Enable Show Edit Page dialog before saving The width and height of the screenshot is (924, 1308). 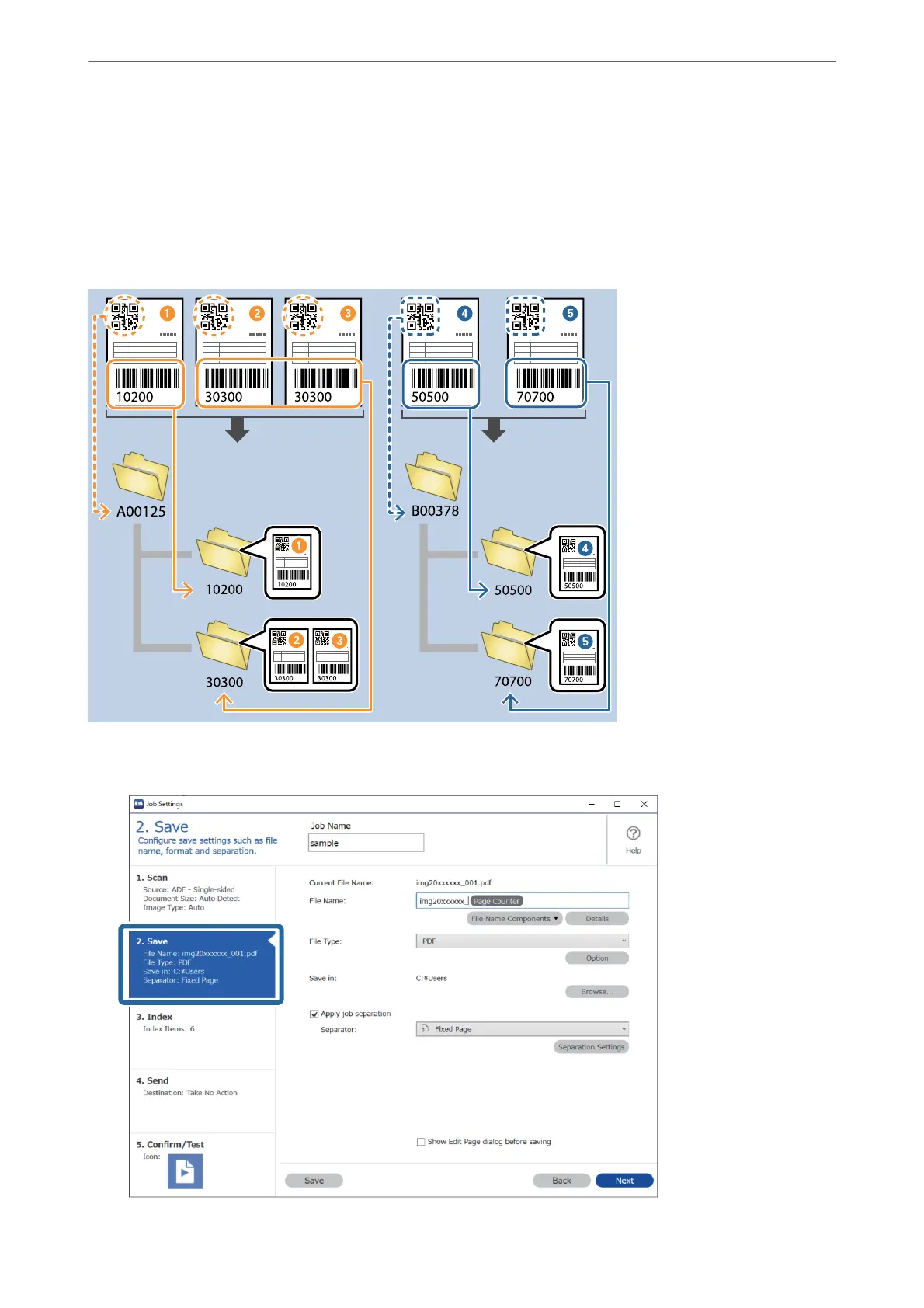tap(421, 1142)
